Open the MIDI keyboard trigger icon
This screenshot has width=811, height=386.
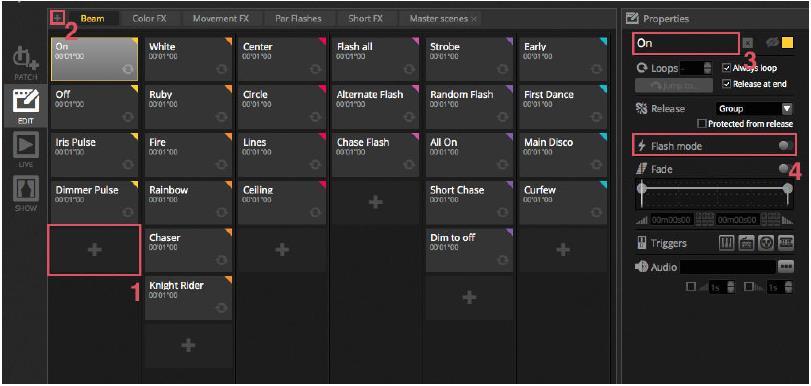point(727,243)
